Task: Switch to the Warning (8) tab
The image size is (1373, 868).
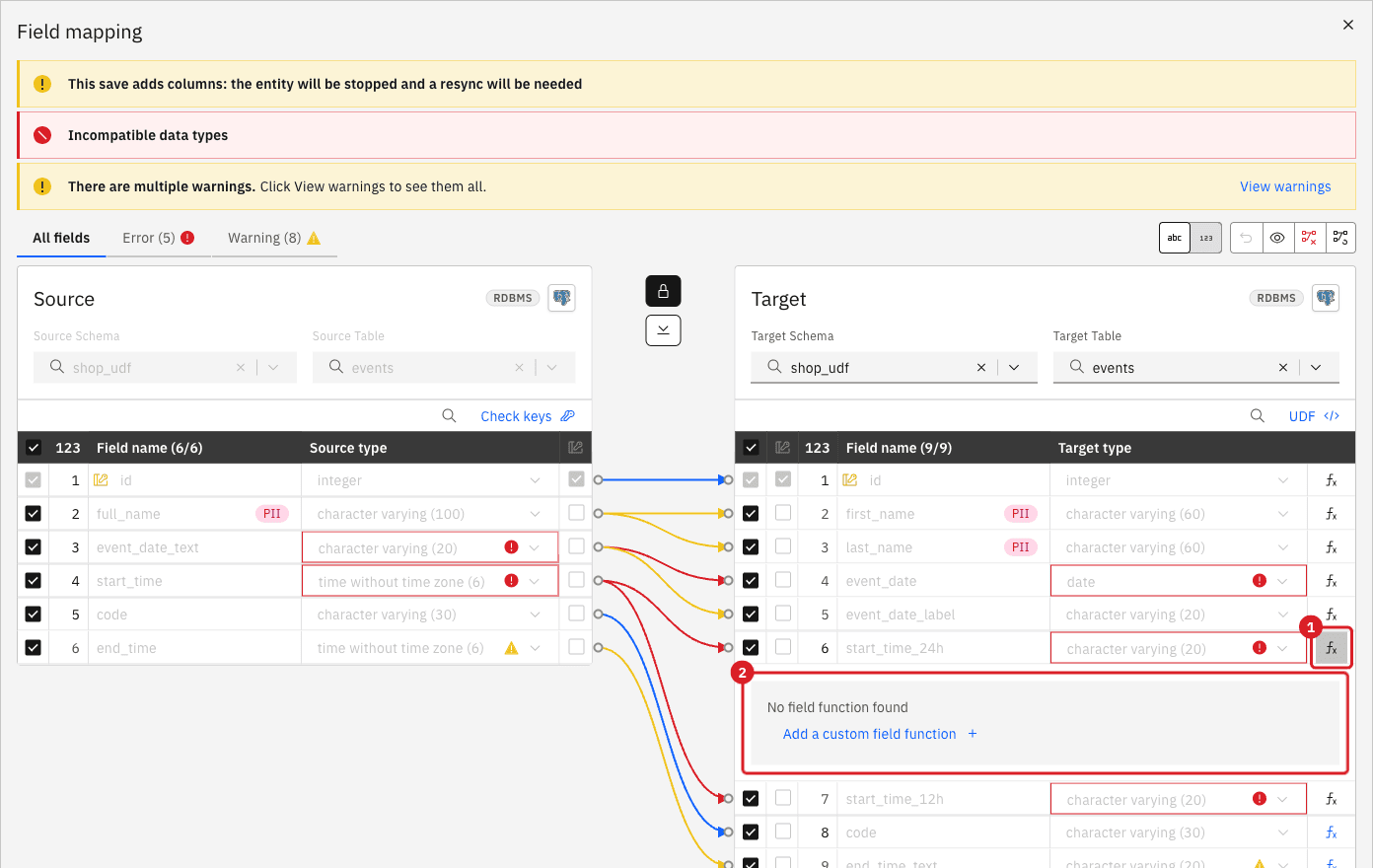Action: click(x=274, y=238)
